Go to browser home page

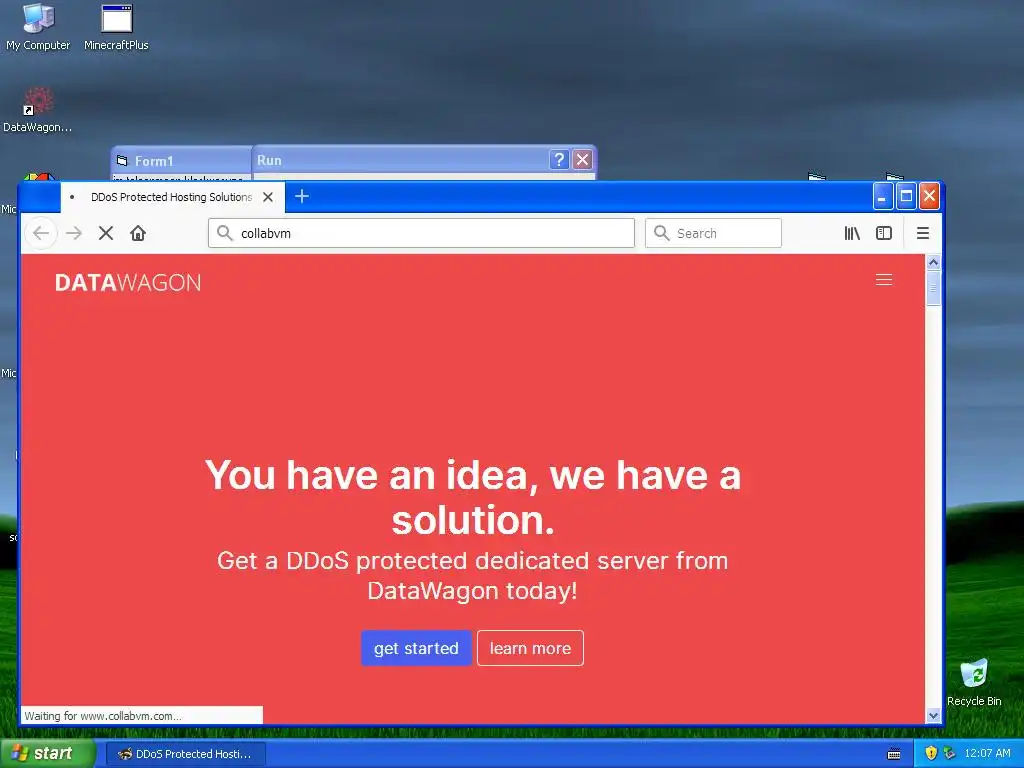(x=138, y=233)
